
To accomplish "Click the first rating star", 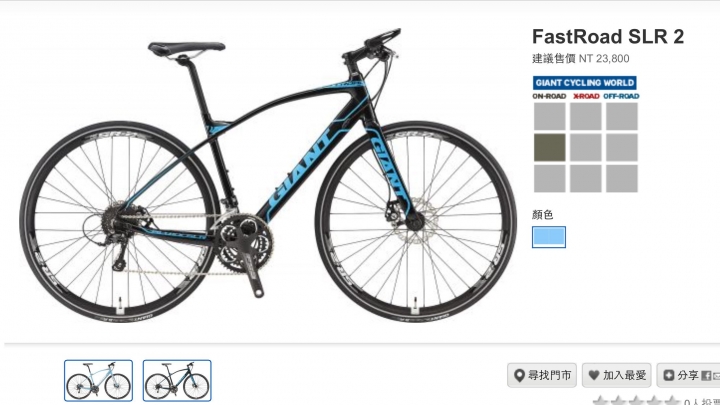I will click(601, 401).
